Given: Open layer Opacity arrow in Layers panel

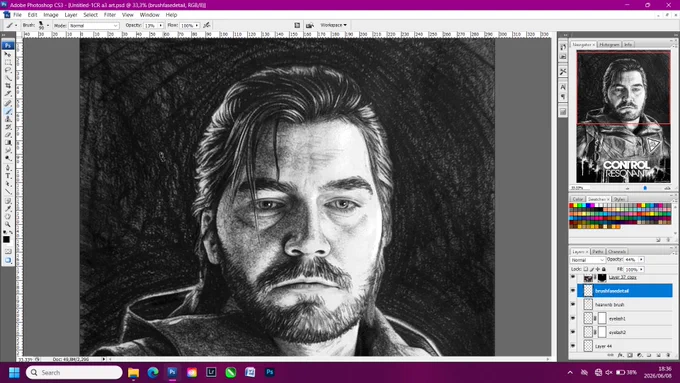Looking at the screenshot, I should click(x=641, y=259).
